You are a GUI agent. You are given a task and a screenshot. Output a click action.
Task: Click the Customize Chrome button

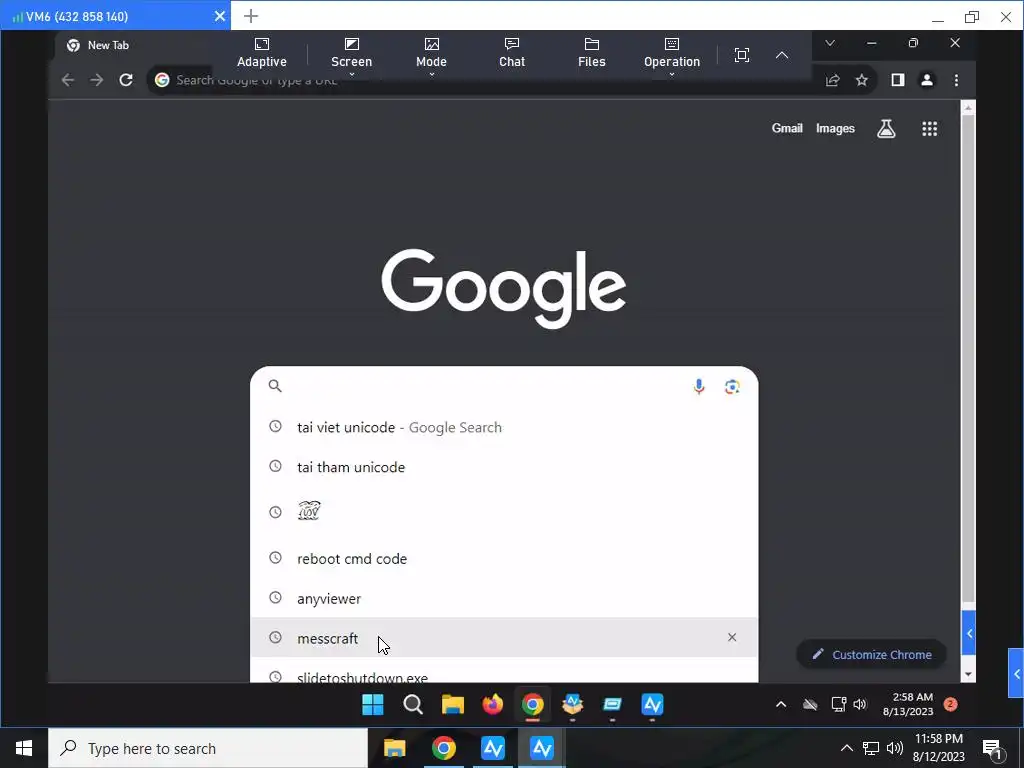(872, 654)
